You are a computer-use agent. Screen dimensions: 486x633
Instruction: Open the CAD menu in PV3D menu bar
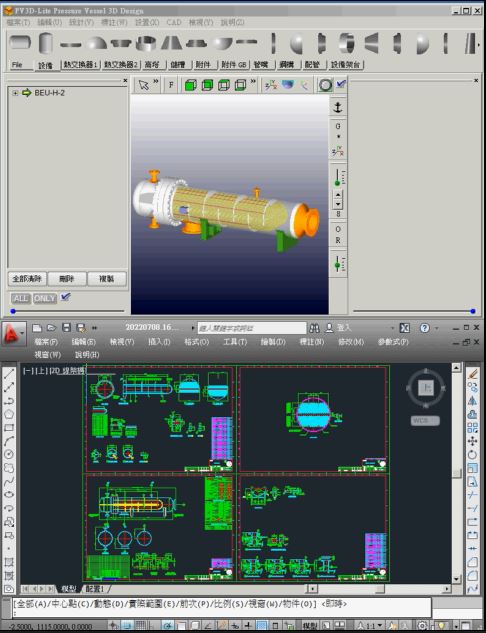click(x=174, y=23)
